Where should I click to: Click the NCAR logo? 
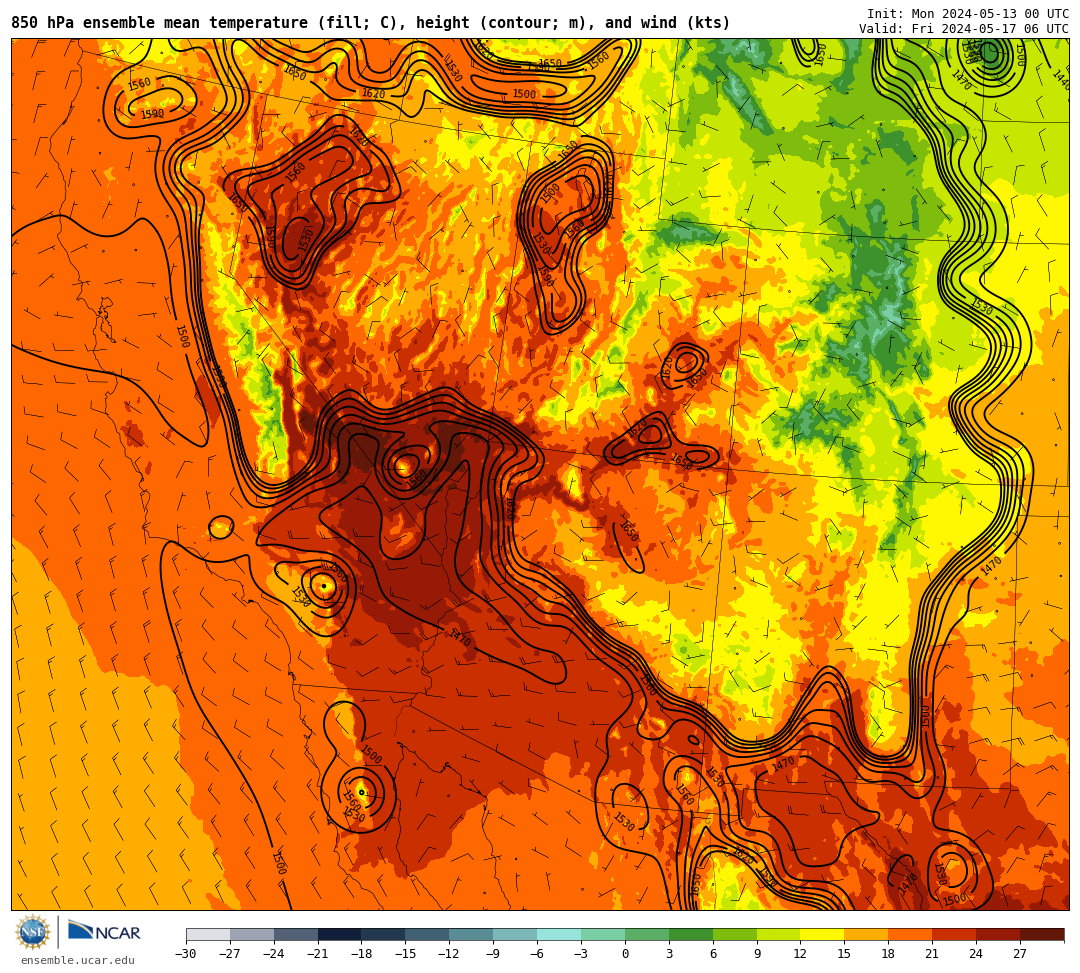coord(104,932)
